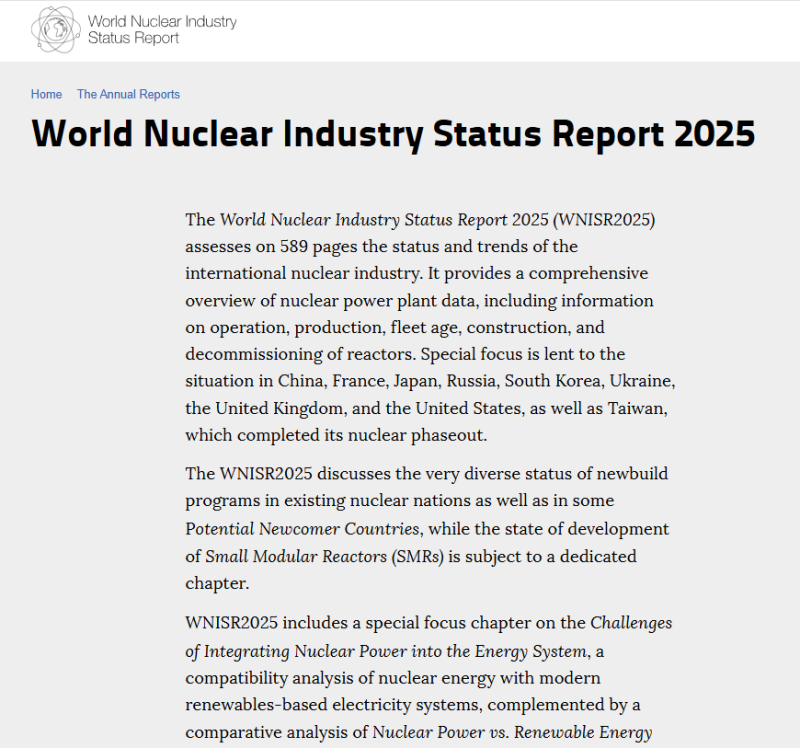Go to the Home breadcrumb link
Screen dimensions: 800x748
pyautogui.click(x=46, y=94)
